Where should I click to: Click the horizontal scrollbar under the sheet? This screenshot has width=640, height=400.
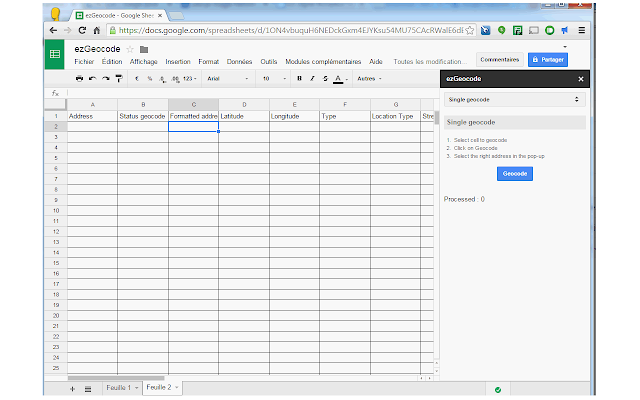coord(116,378)
